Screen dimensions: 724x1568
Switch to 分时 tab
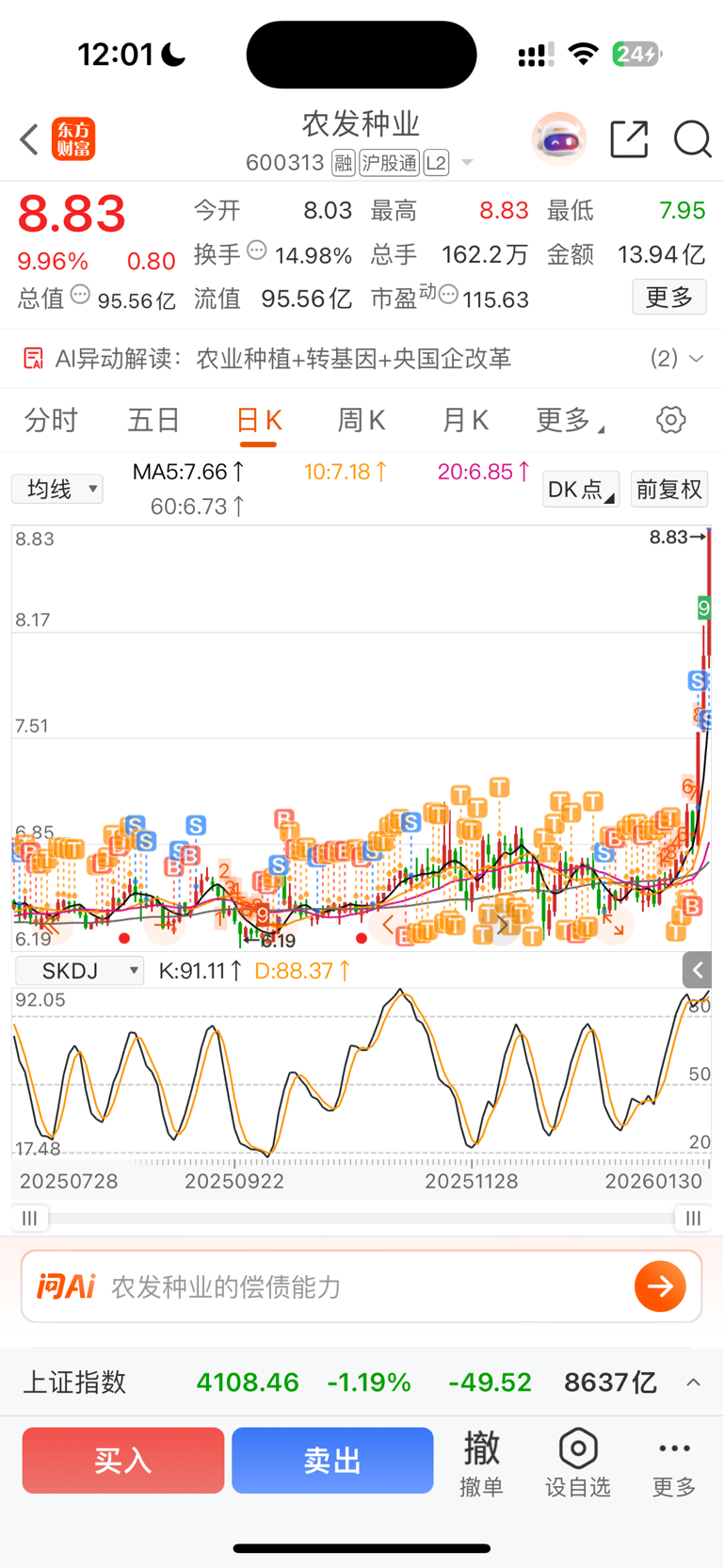[x=51, y=420]
